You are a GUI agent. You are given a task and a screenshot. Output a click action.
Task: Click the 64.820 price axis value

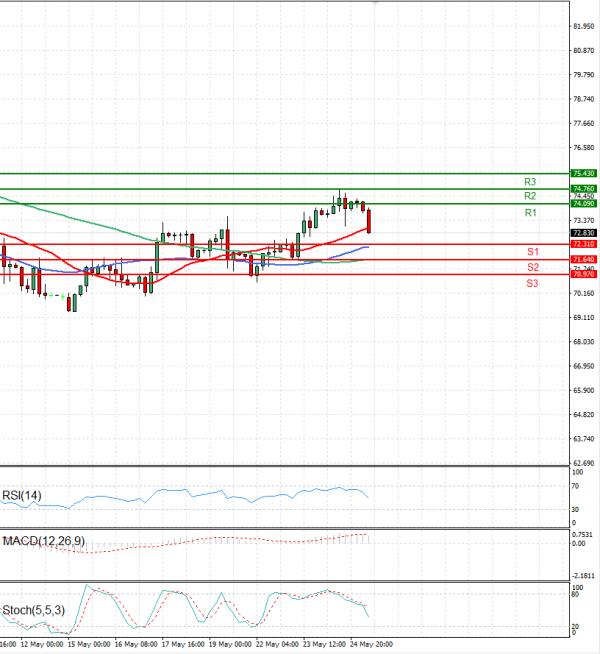point(584,415)
